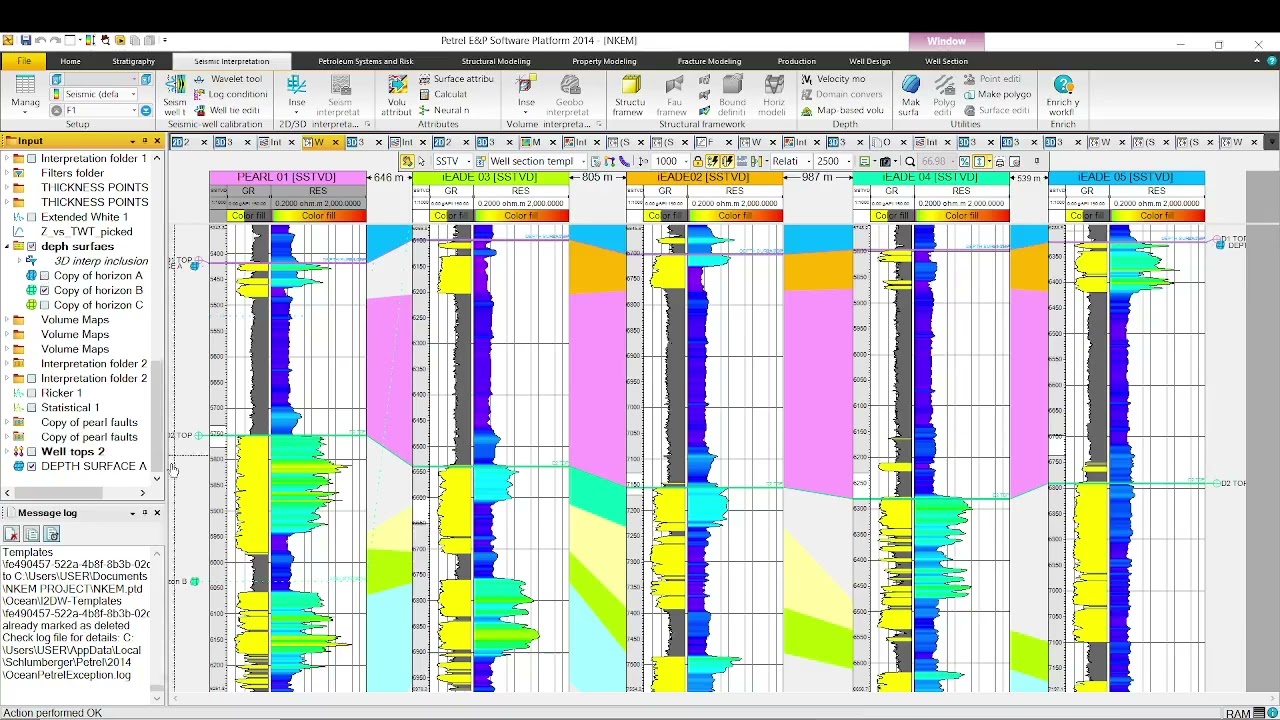Uncheck Copy of horizon B checkbox
This screenshot has height=720, width=1280.
point(44,290)
